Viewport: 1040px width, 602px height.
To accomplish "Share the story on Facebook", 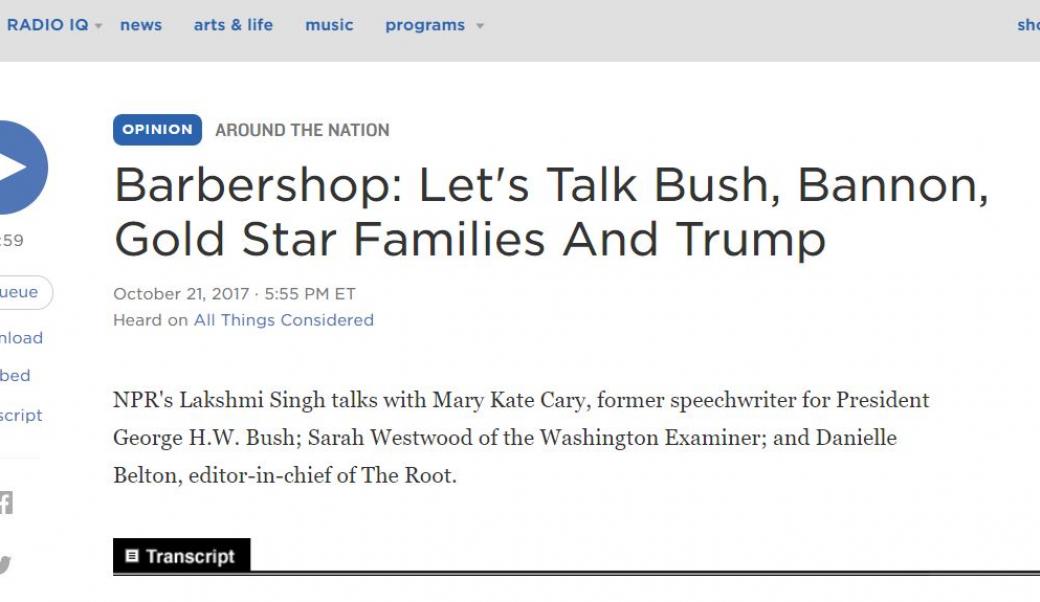I will point(8,504).
